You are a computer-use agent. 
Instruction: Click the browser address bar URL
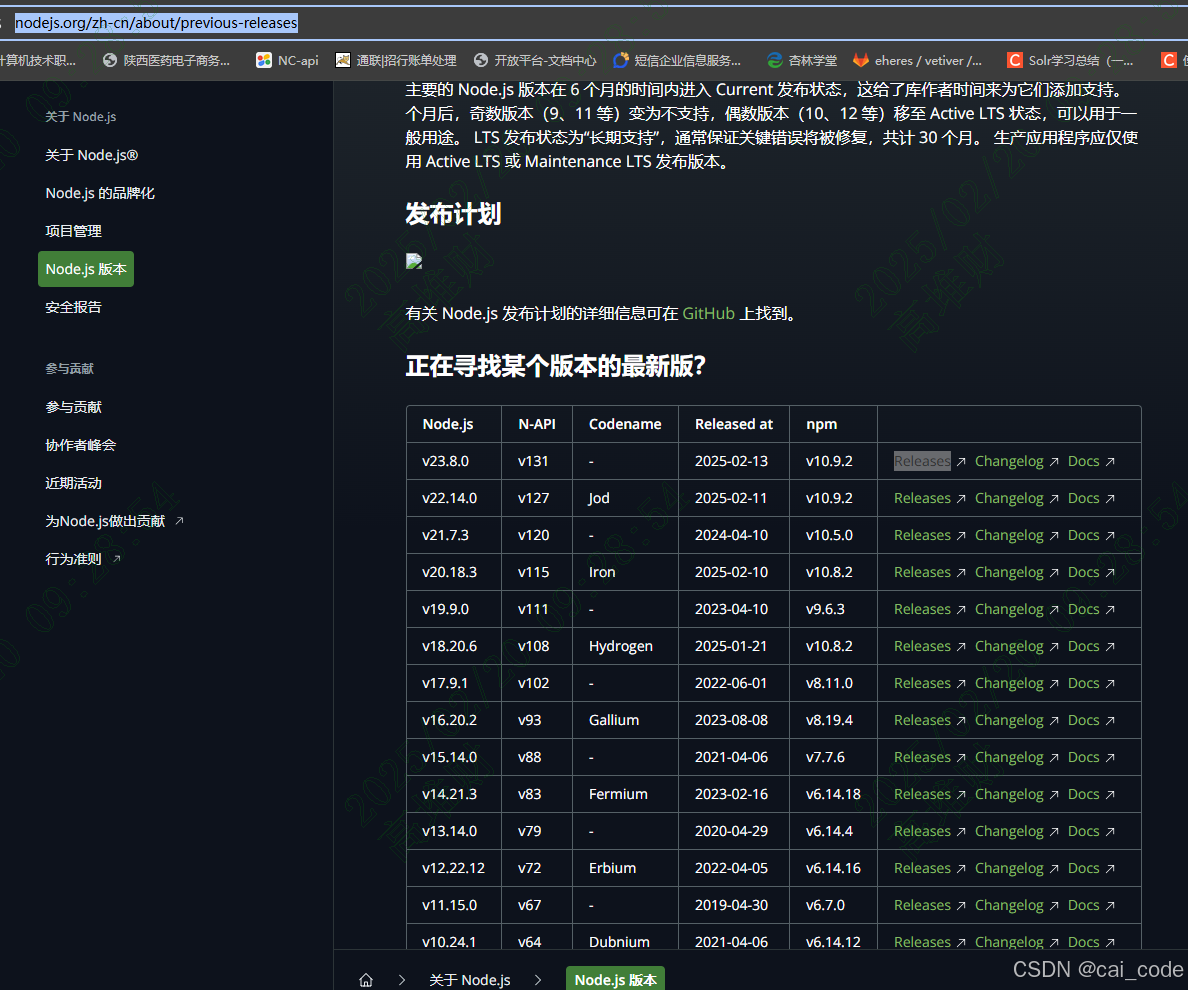(156, 23)
